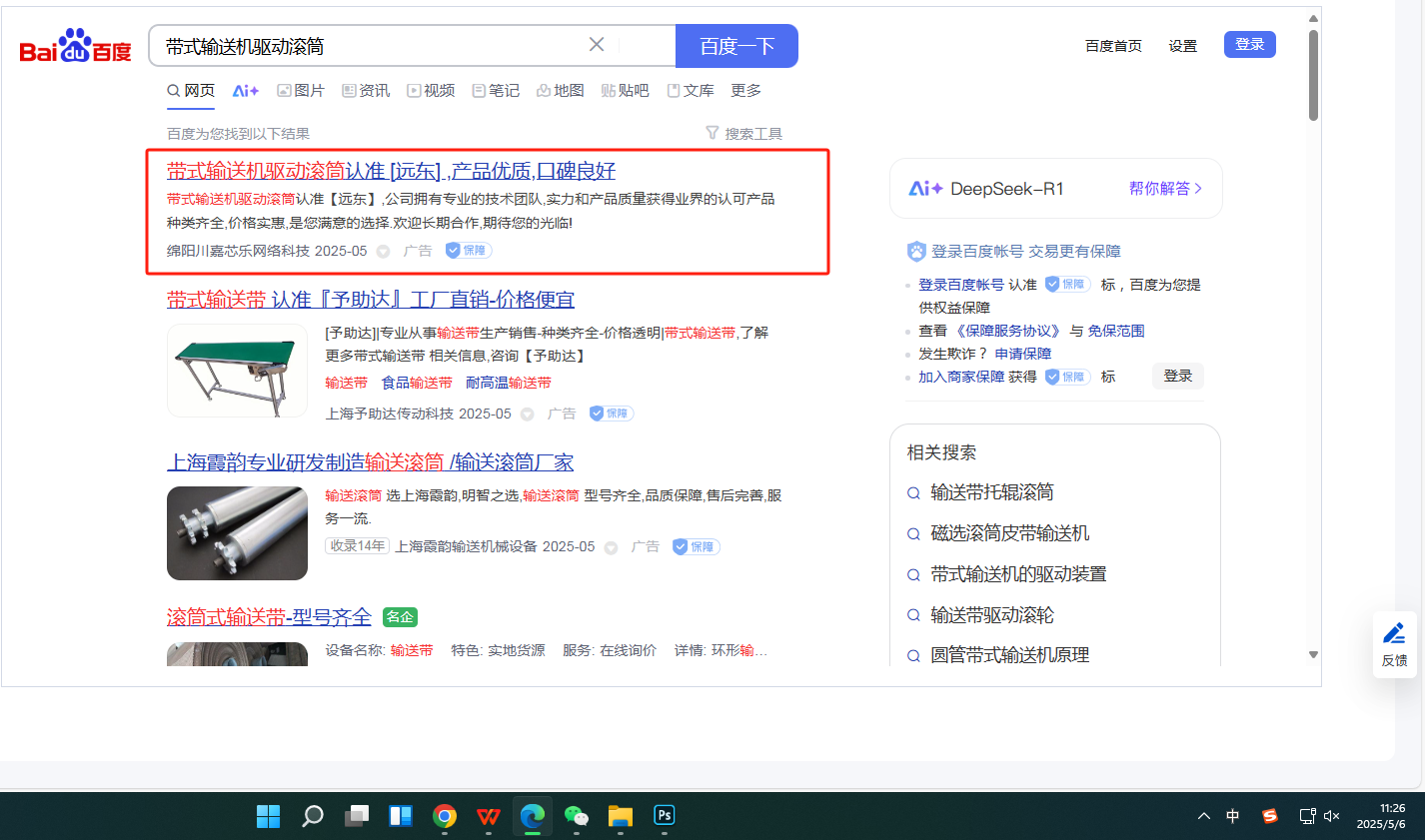
Task: Switch to the 视频 video tab
Action: point(431,91)
